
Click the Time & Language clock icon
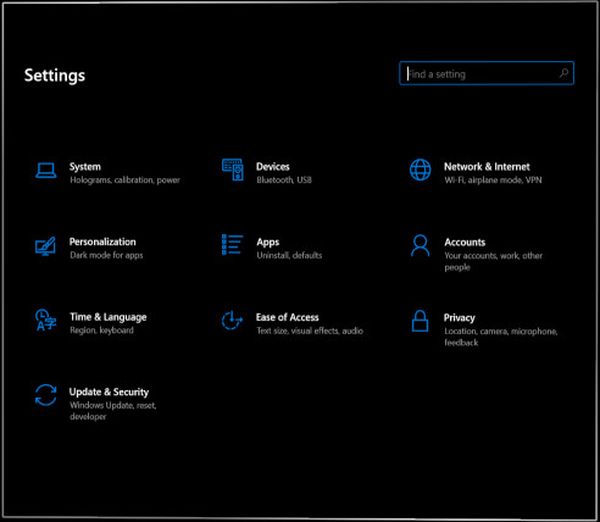pyautogui.click(x=46, y=320)
